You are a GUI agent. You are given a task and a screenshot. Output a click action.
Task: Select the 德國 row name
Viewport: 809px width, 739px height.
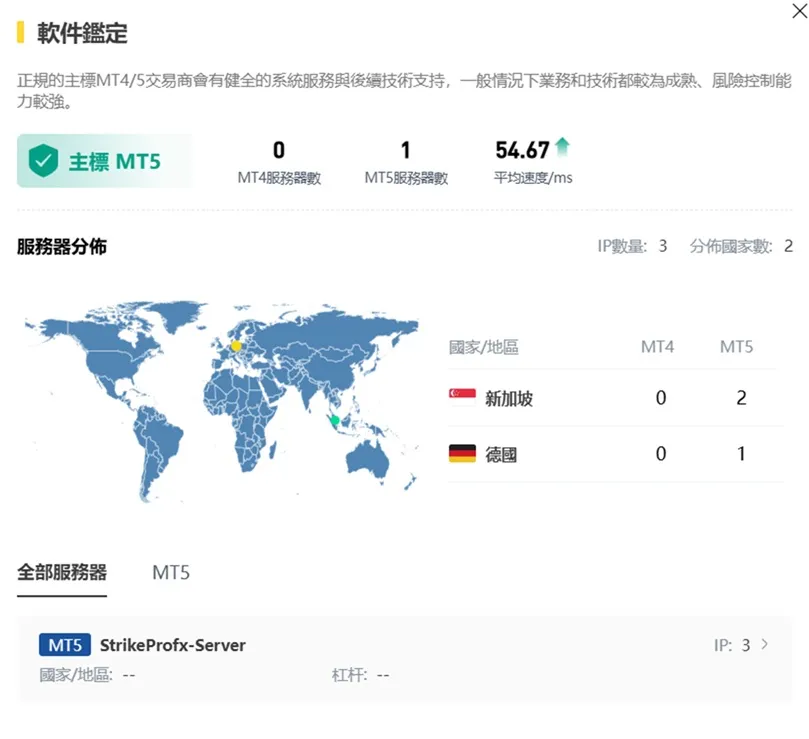coord(501,455)
